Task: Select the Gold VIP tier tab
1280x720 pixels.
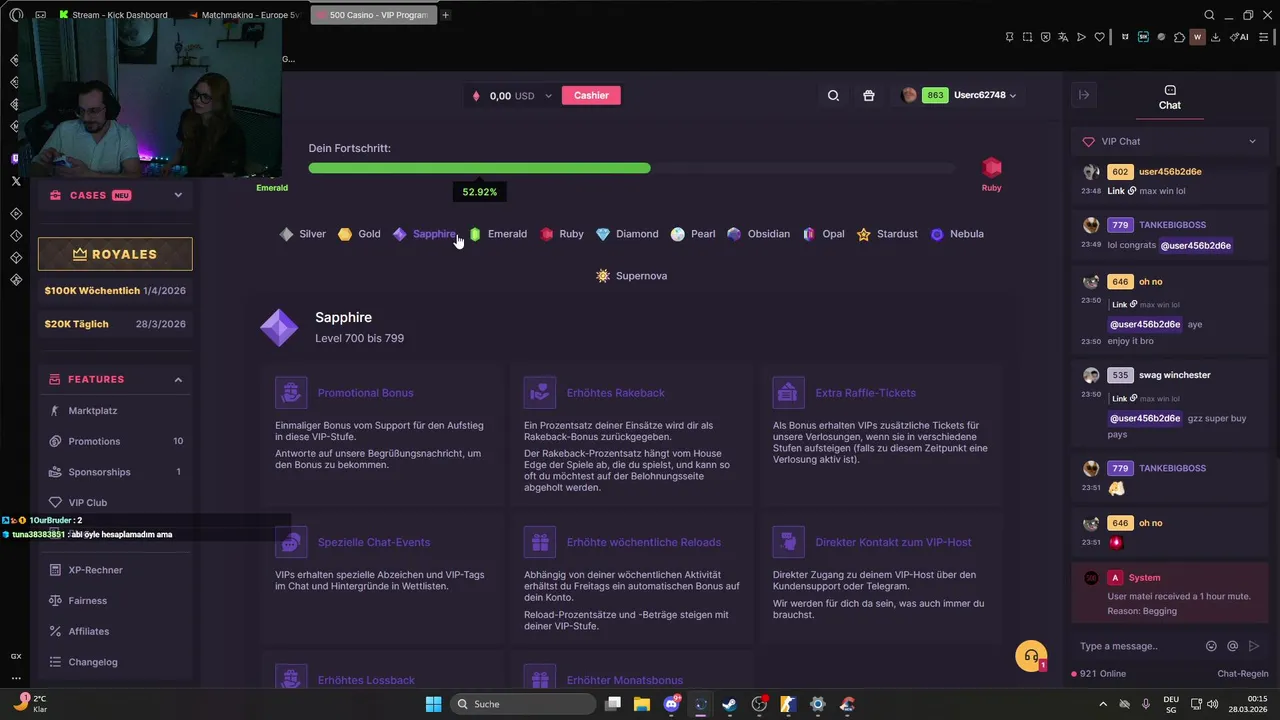Action: pos(359,234)
